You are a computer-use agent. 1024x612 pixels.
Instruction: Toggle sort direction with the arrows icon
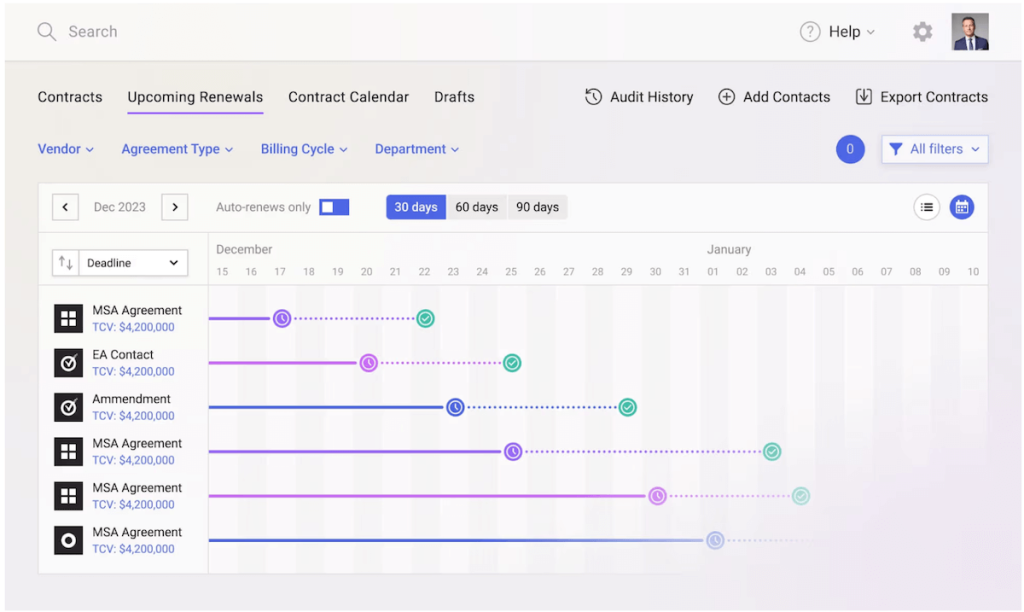pyautogui.click(x=67, y=262)
